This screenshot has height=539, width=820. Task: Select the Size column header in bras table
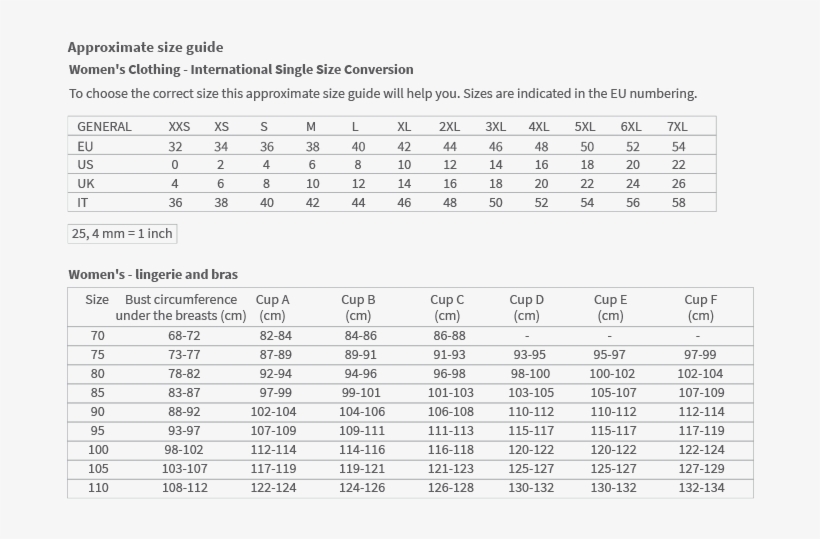point(97,300)
